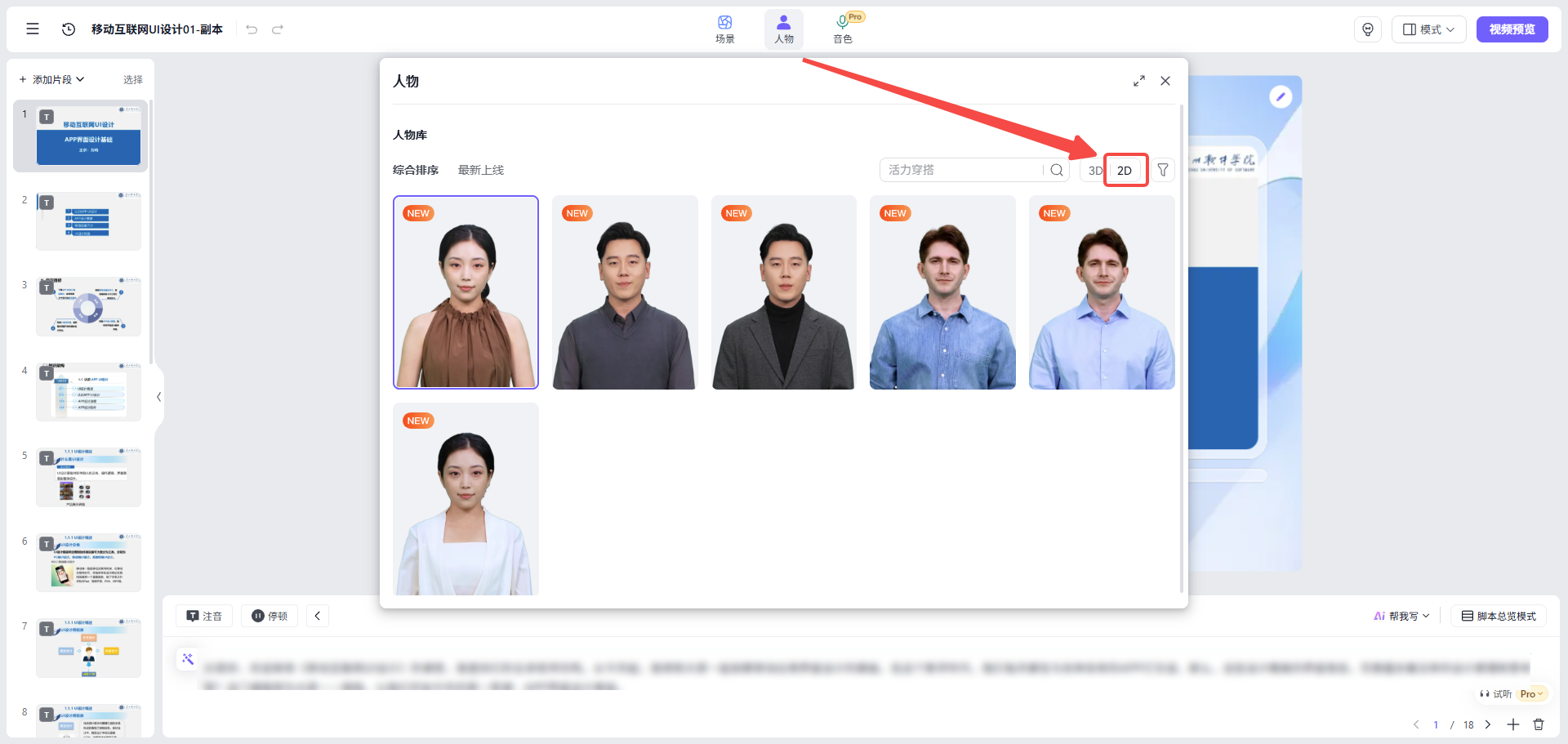Viewport: 1568px width, 744px height.
Task: Click the undo arrow icon
Action: [252, 29]
